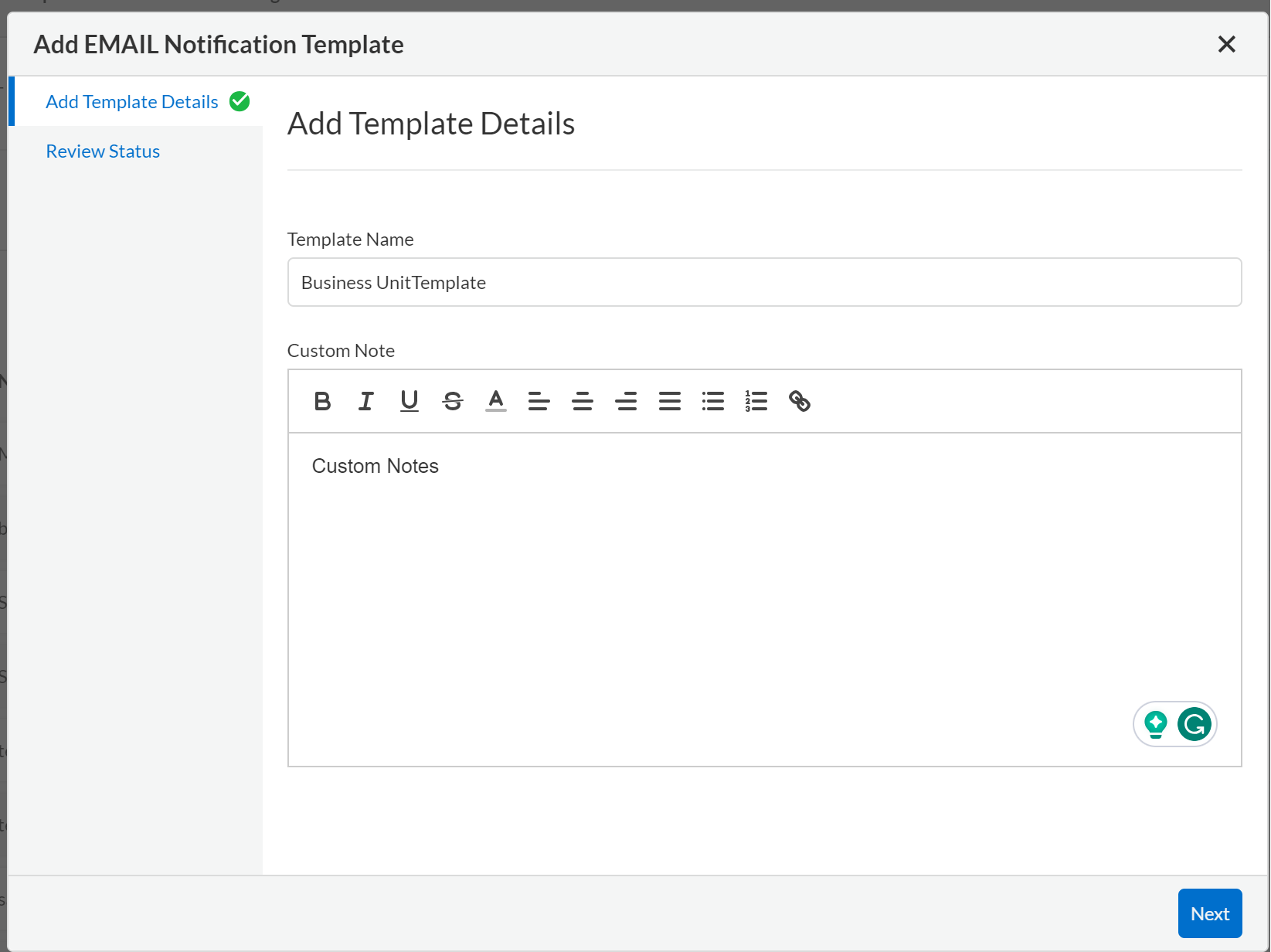This screenshot has width=1271, height=952.
Task: Toggle strikethrough formatting
Action: (x=453, y=401)
